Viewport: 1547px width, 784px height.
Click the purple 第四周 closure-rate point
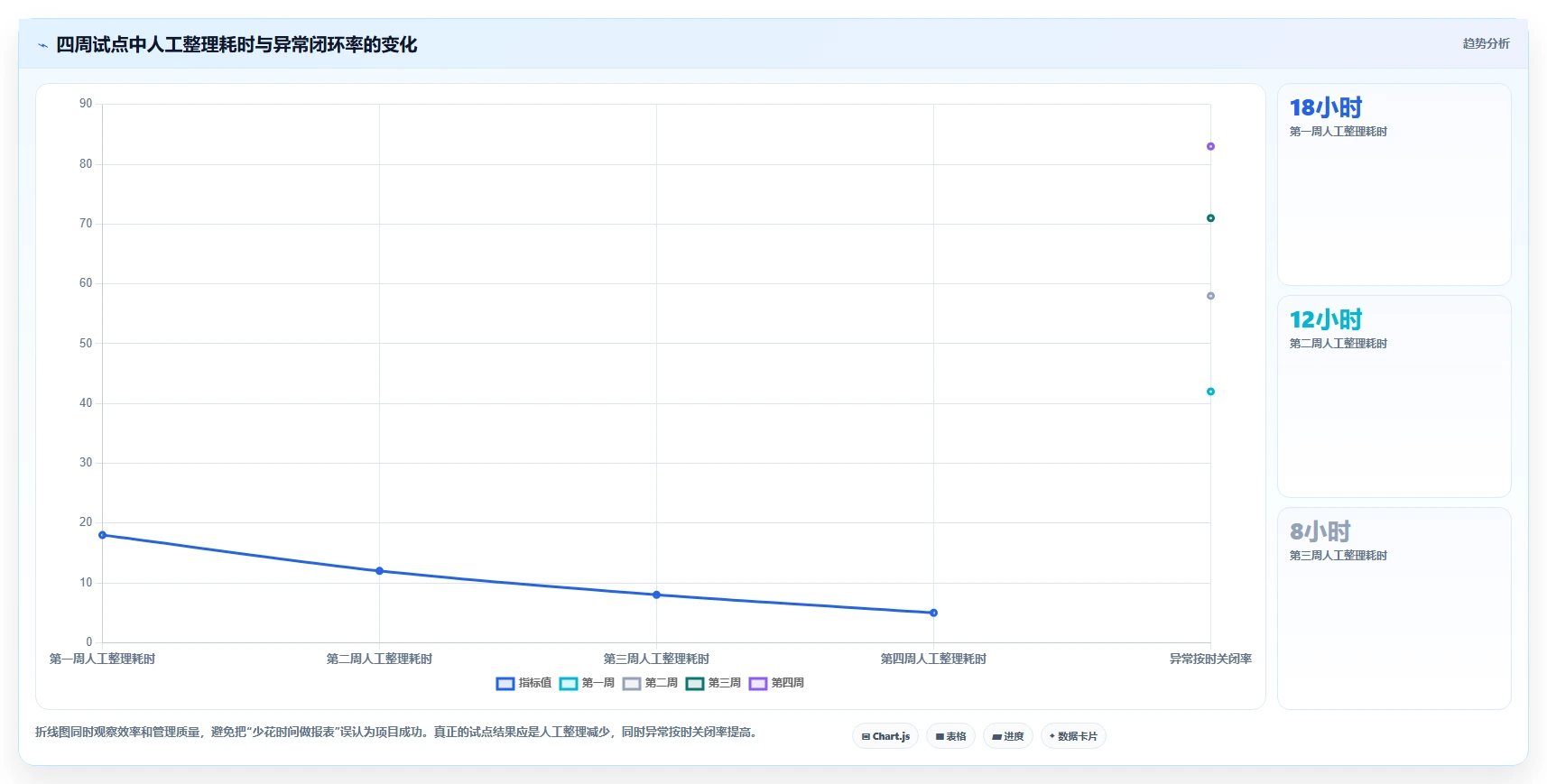1210,146
